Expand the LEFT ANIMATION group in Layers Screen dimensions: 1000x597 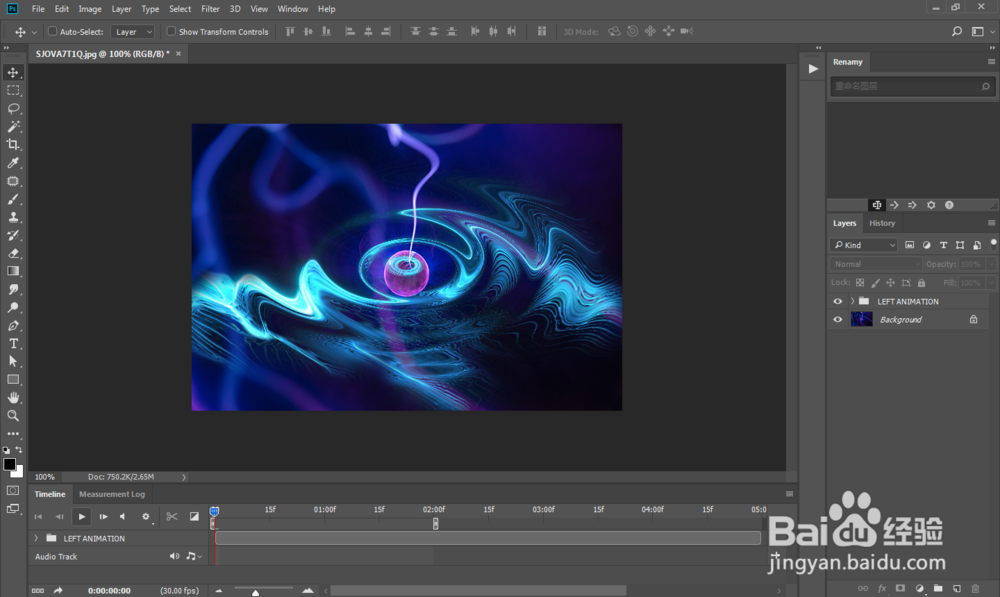853,301
